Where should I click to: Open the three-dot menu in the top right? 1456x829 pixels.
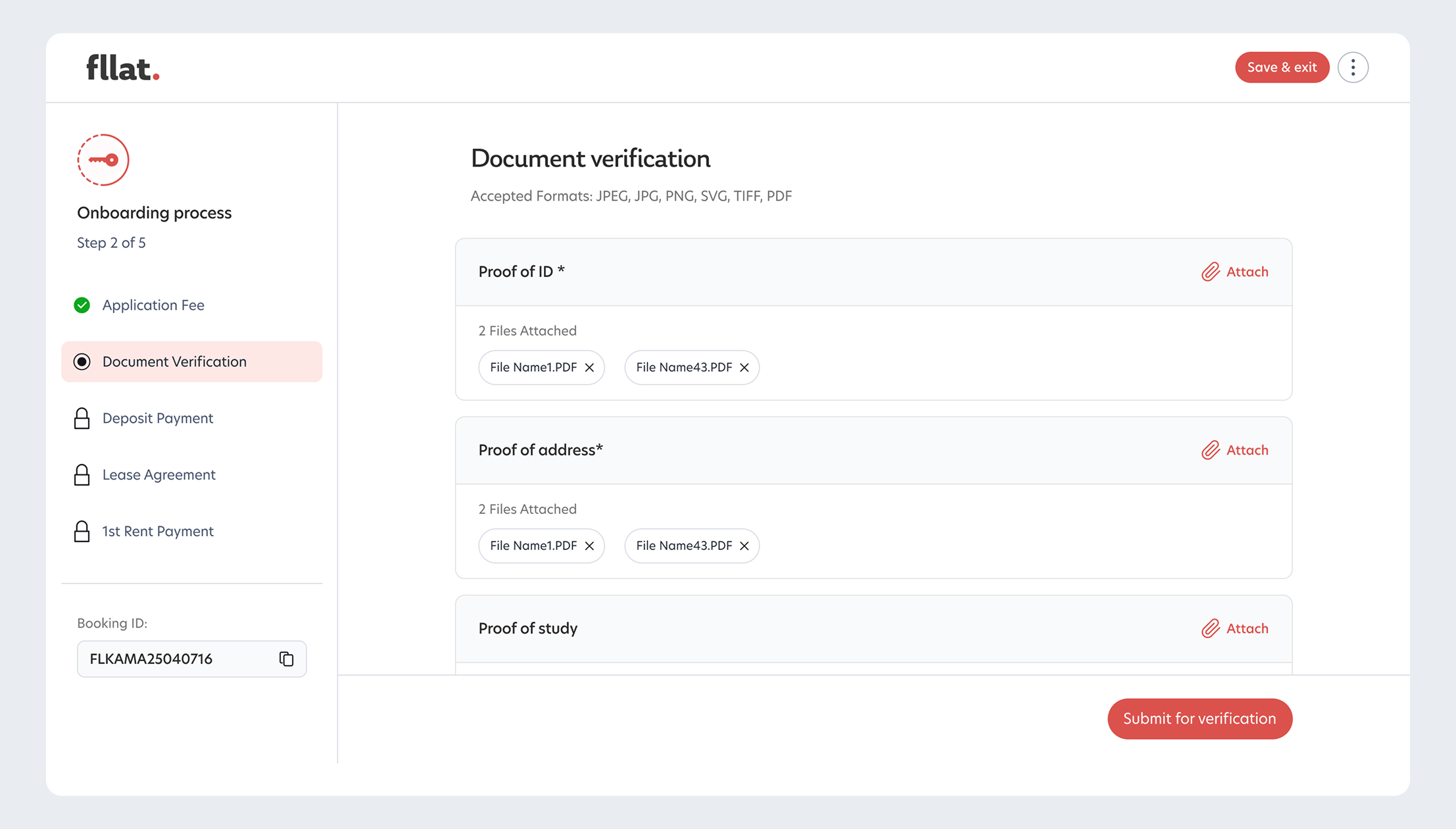pyautogui.click(x=1353, y=66)
